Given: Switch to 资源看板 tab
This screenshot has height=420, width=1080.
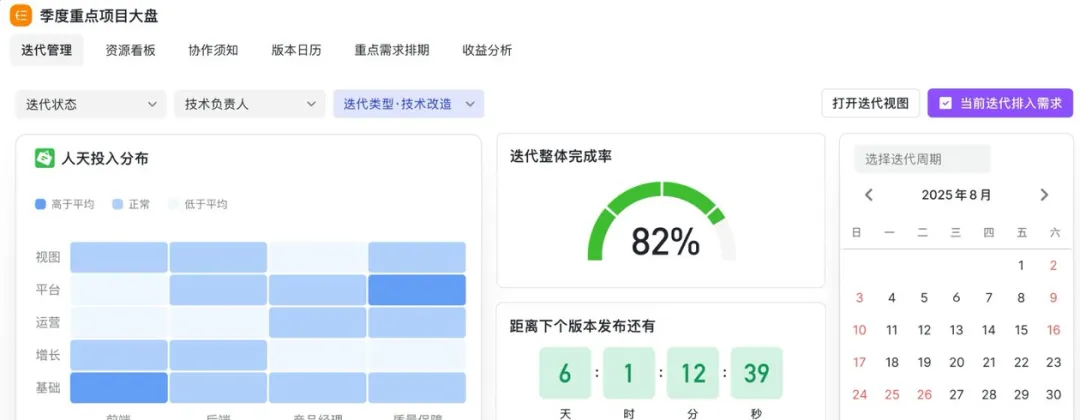Looking at the screenshot, I should tap(130, 50).
